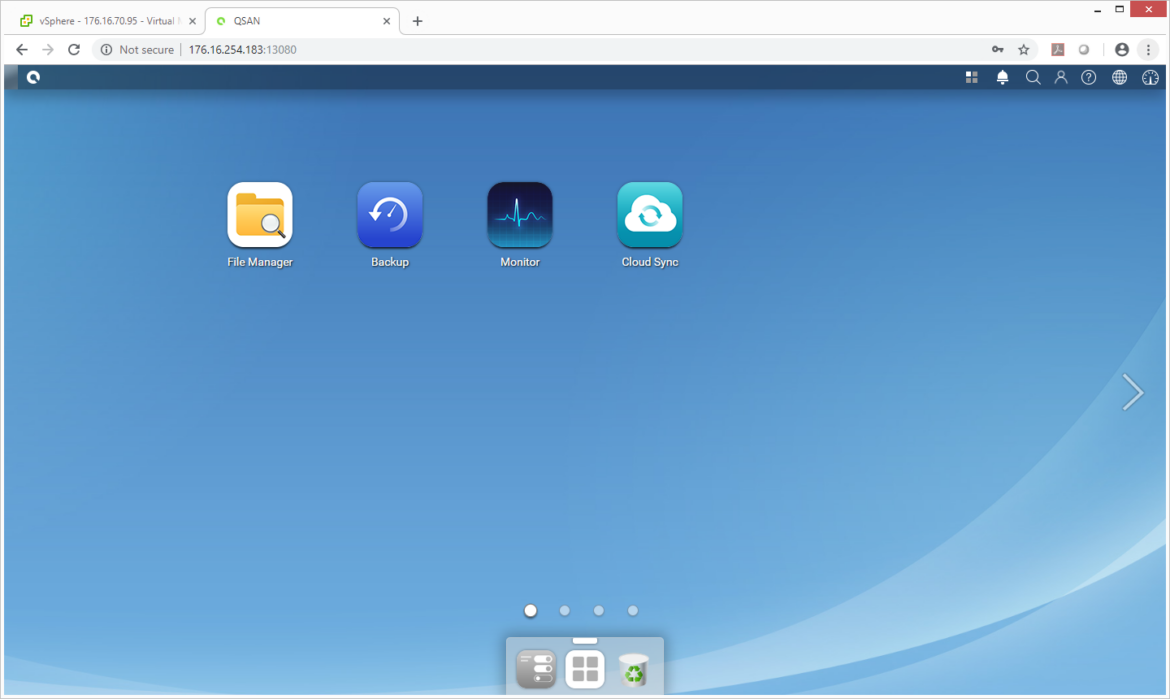
Task: Switch to the fourth page dot
Action: pyautogui.click(x=633, y=610)
